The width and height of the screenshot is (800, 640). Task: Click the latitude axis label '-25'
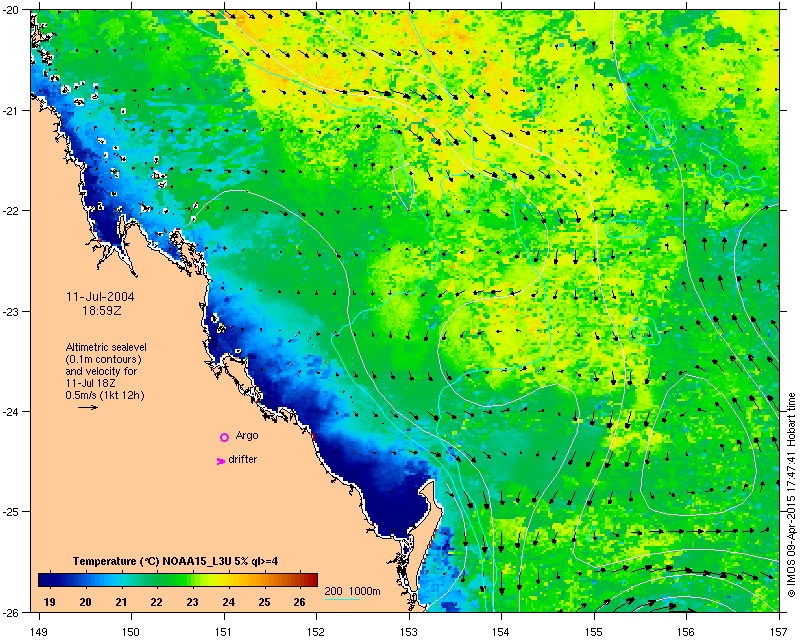(x=11, y=512)
